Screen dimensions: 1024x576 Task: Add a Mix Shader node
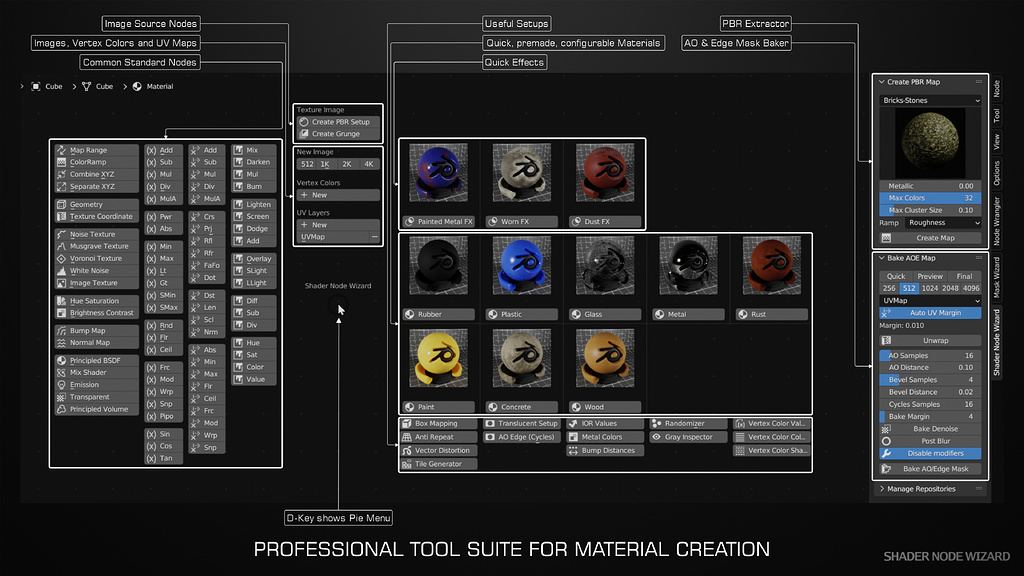click(x=97, y=372)
